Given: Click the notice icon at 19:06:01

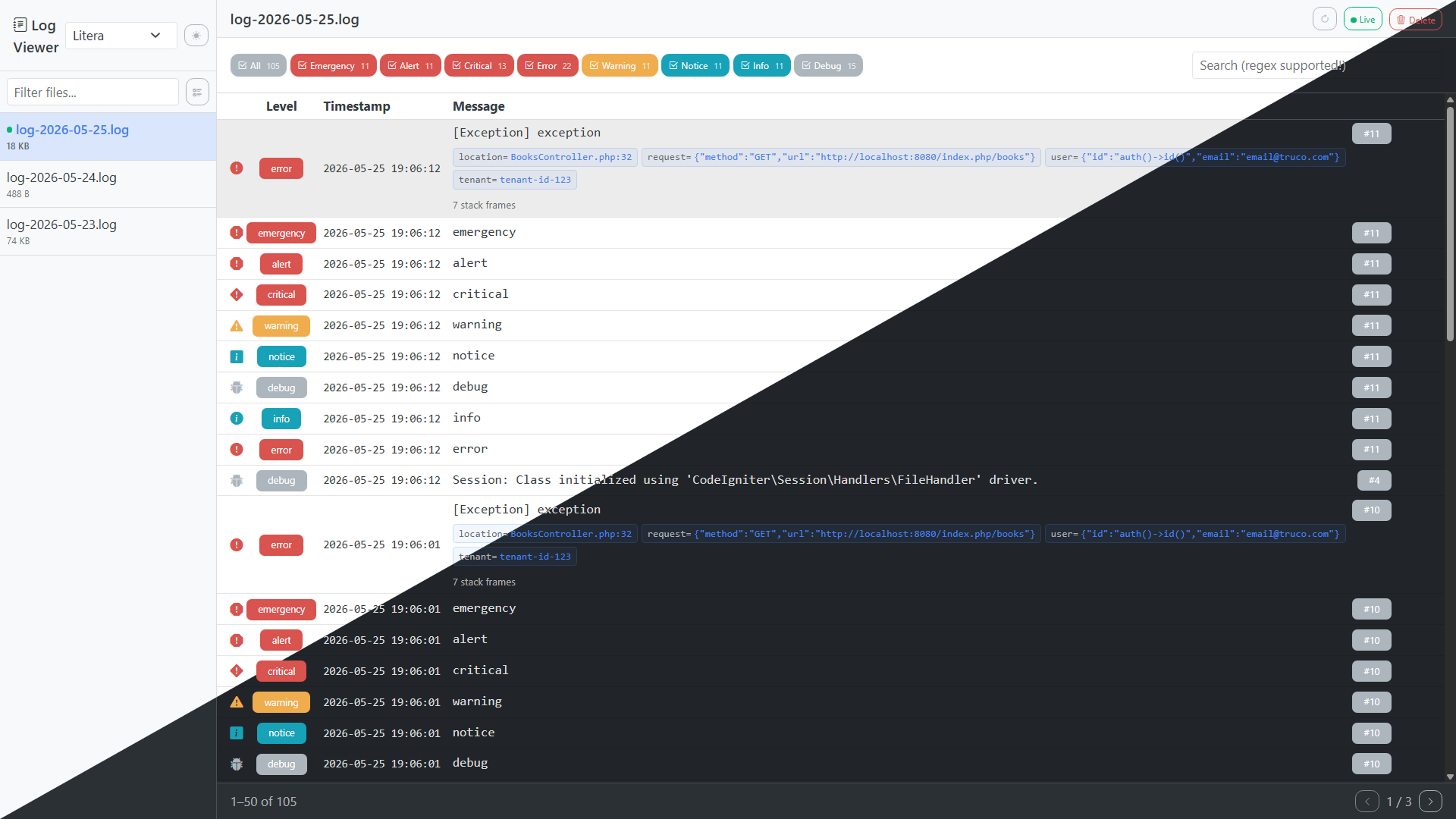Looking at the screenshot, I should (237, 733).
